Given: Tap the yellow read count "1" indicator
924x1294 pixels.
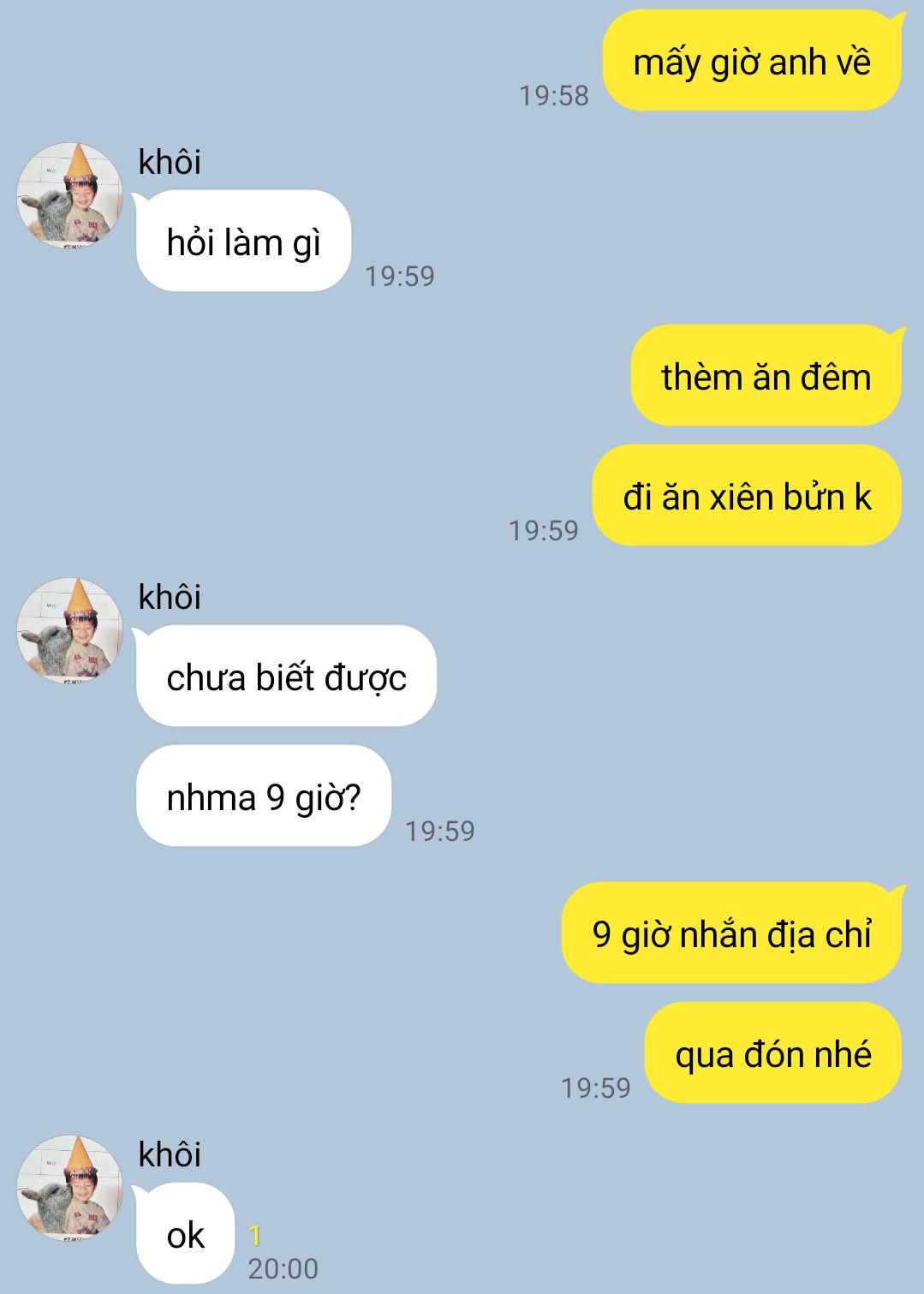Looking at the screenshot, I should tap(254, 1236).
